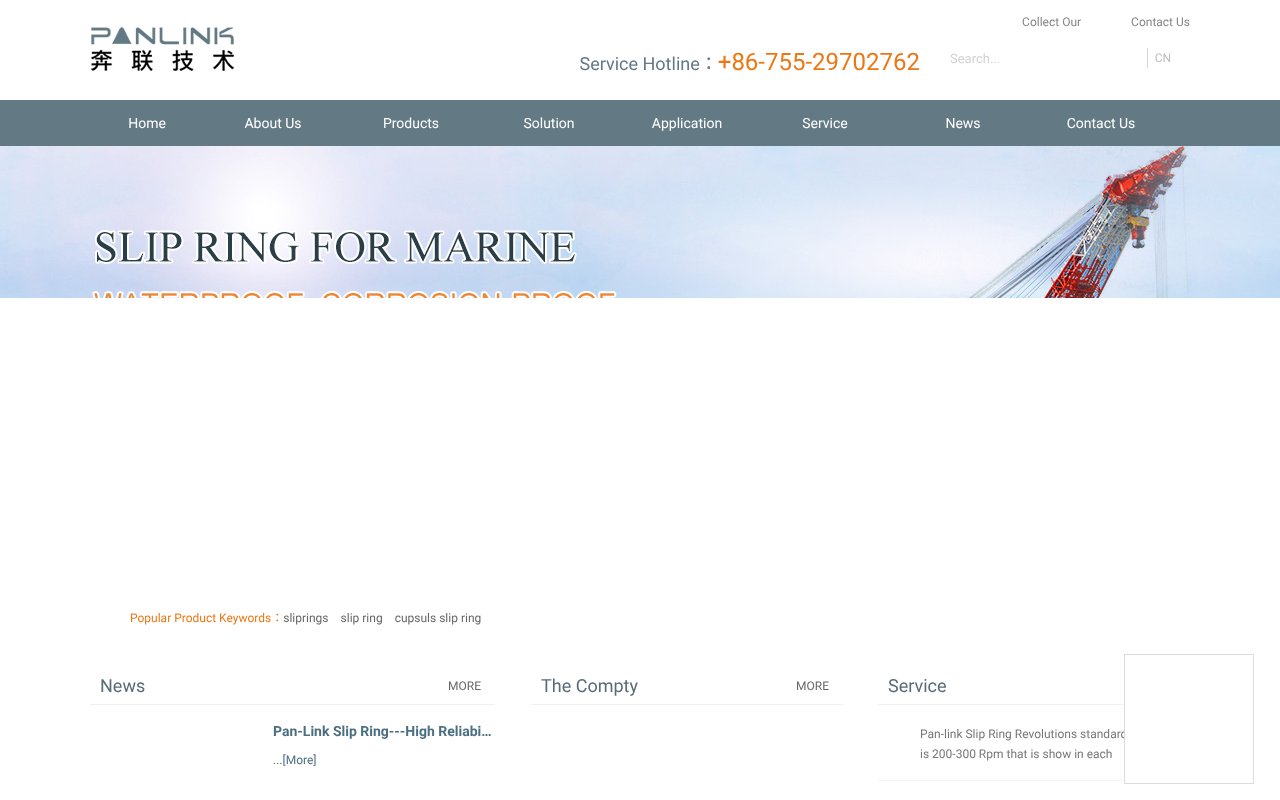The image size is (1280, 800).
Task: Click the Panlink company logo
Action: click(161, 48)
